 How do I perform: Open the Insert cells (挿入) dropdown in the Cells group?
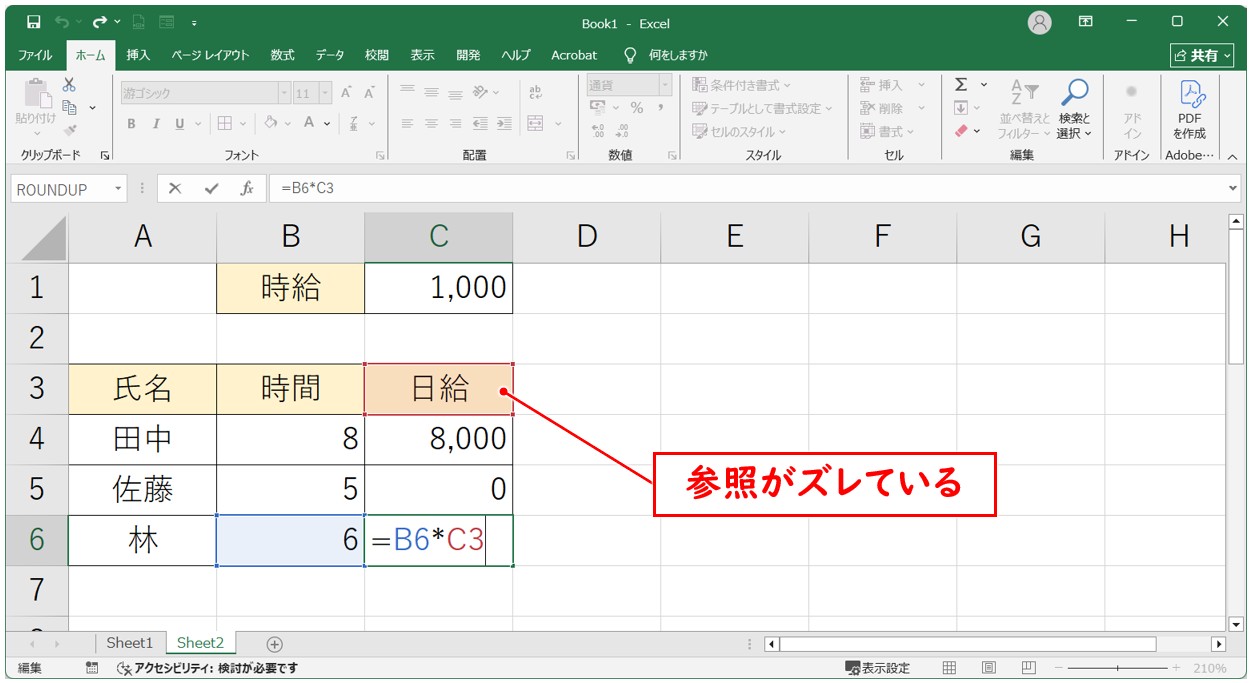pos(892,85)
